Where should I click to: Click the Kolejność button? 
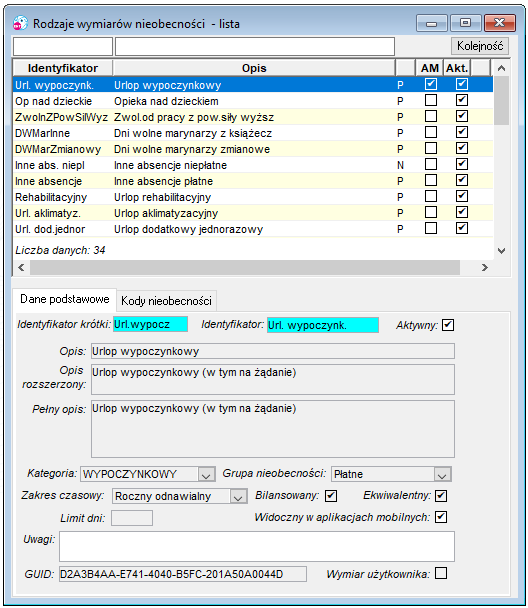pyautogui.click(x=480, y=46)
